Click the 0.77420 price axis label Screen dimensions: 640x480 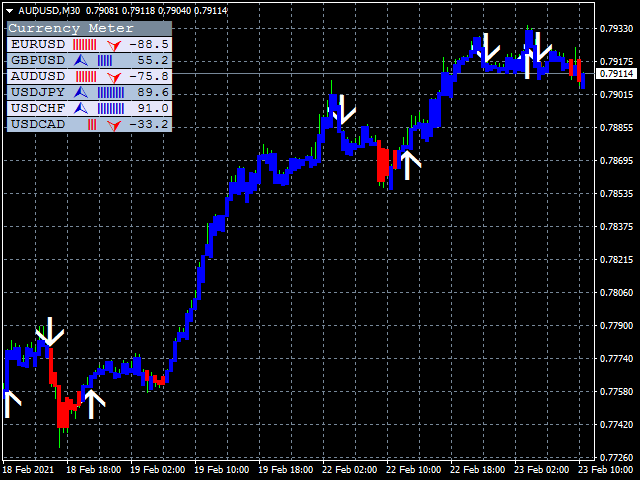coord(616,425)
